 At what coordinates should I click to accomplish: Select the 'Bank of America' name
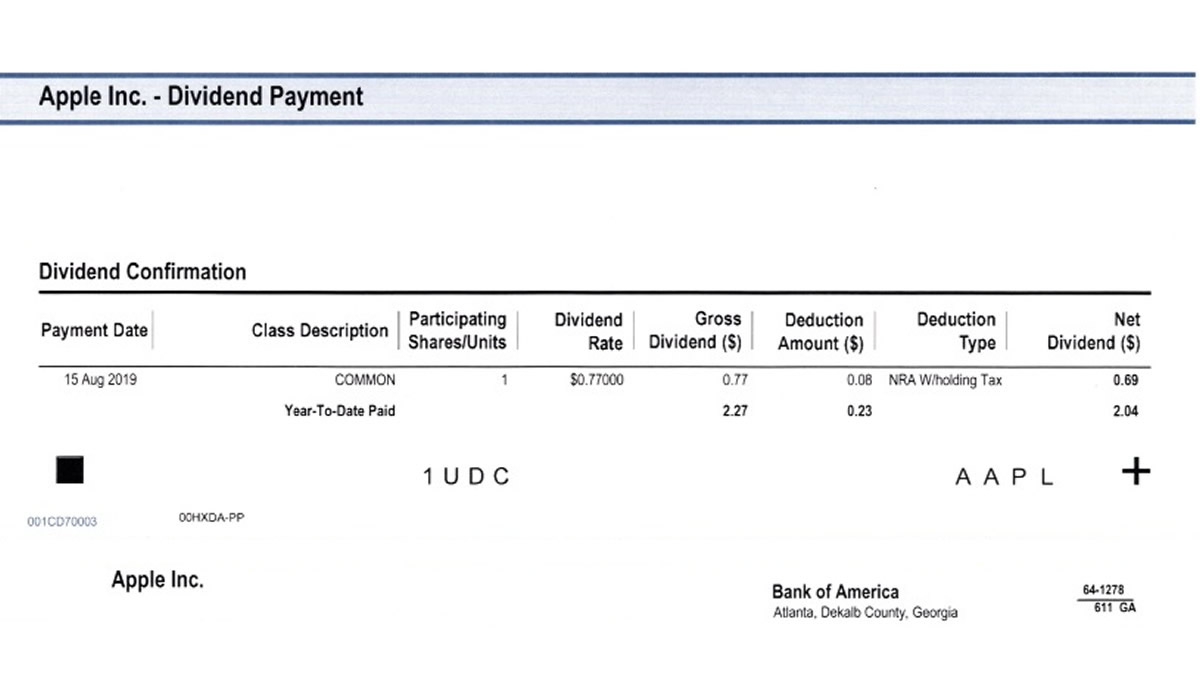pyautogui.click(x=835, y=591)
